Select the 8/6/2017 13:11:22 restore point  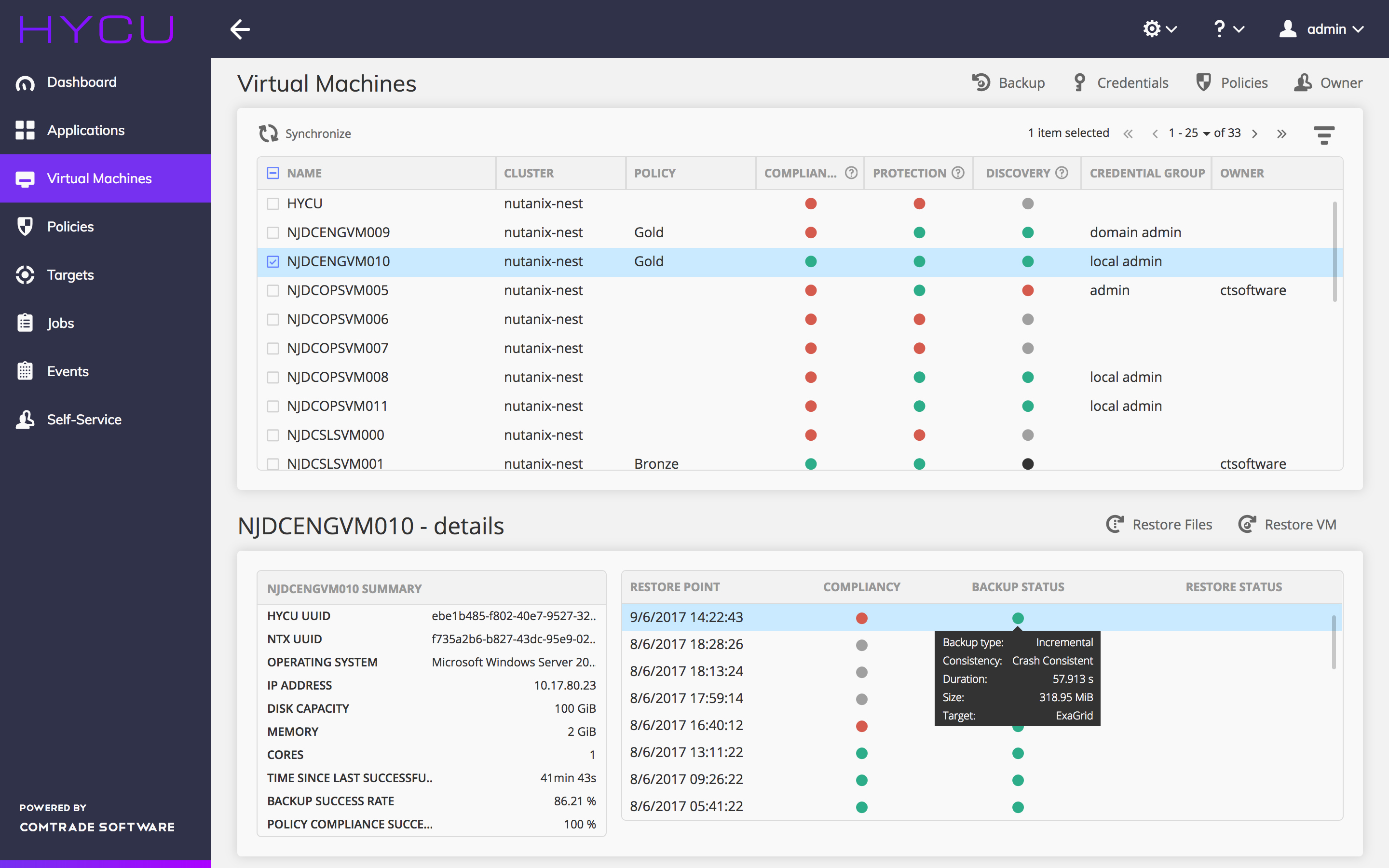(x=686, y=752)
